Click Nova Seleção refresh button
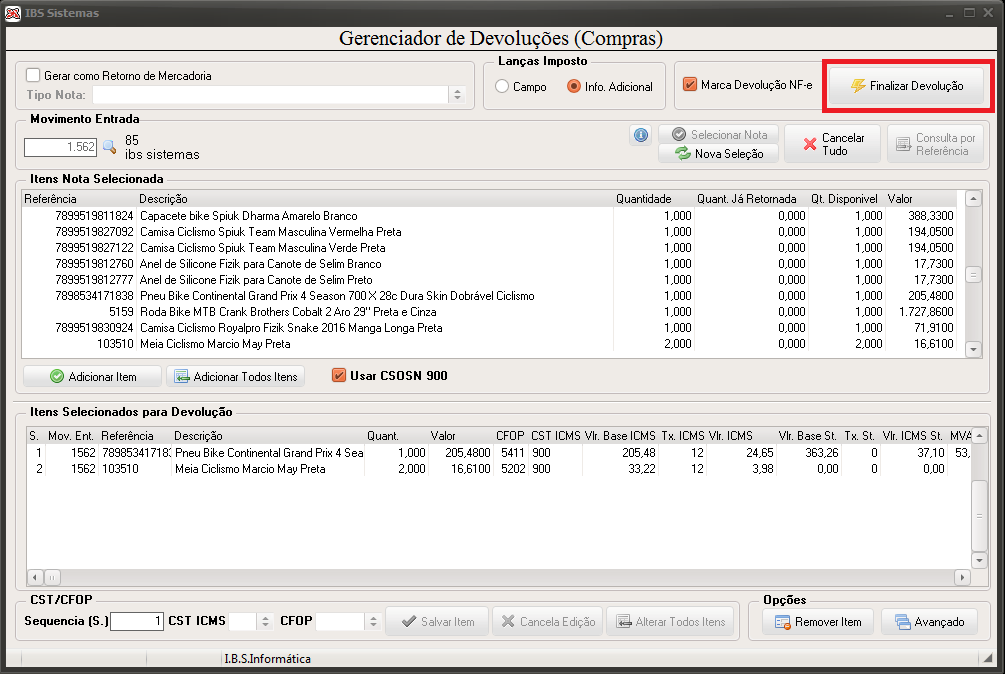Screen dimensions: 1005x674 tap(719, 154)
